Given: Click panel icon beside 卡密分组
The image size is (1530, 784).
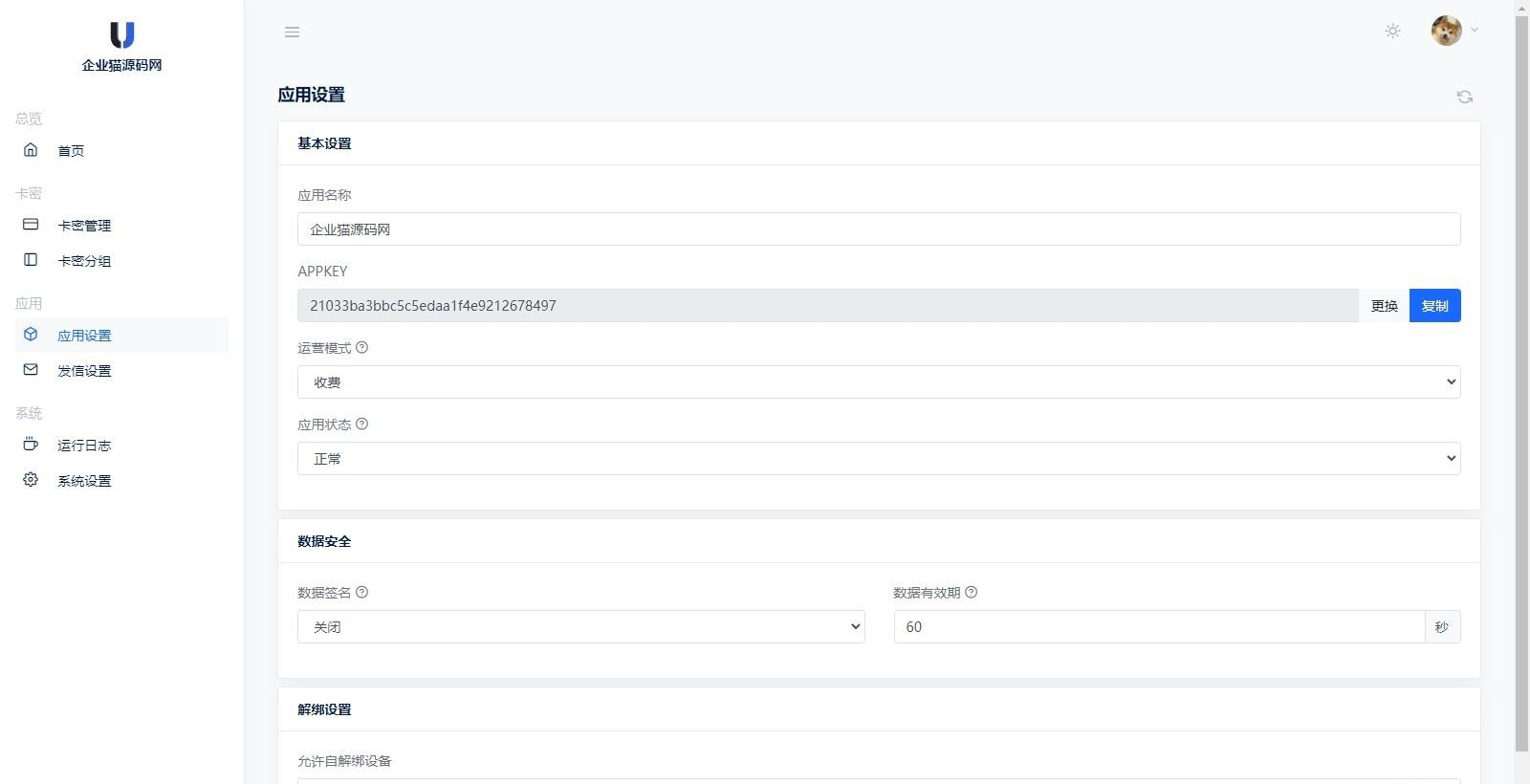Looking at the screenshot, I should (x=31, y=260).
